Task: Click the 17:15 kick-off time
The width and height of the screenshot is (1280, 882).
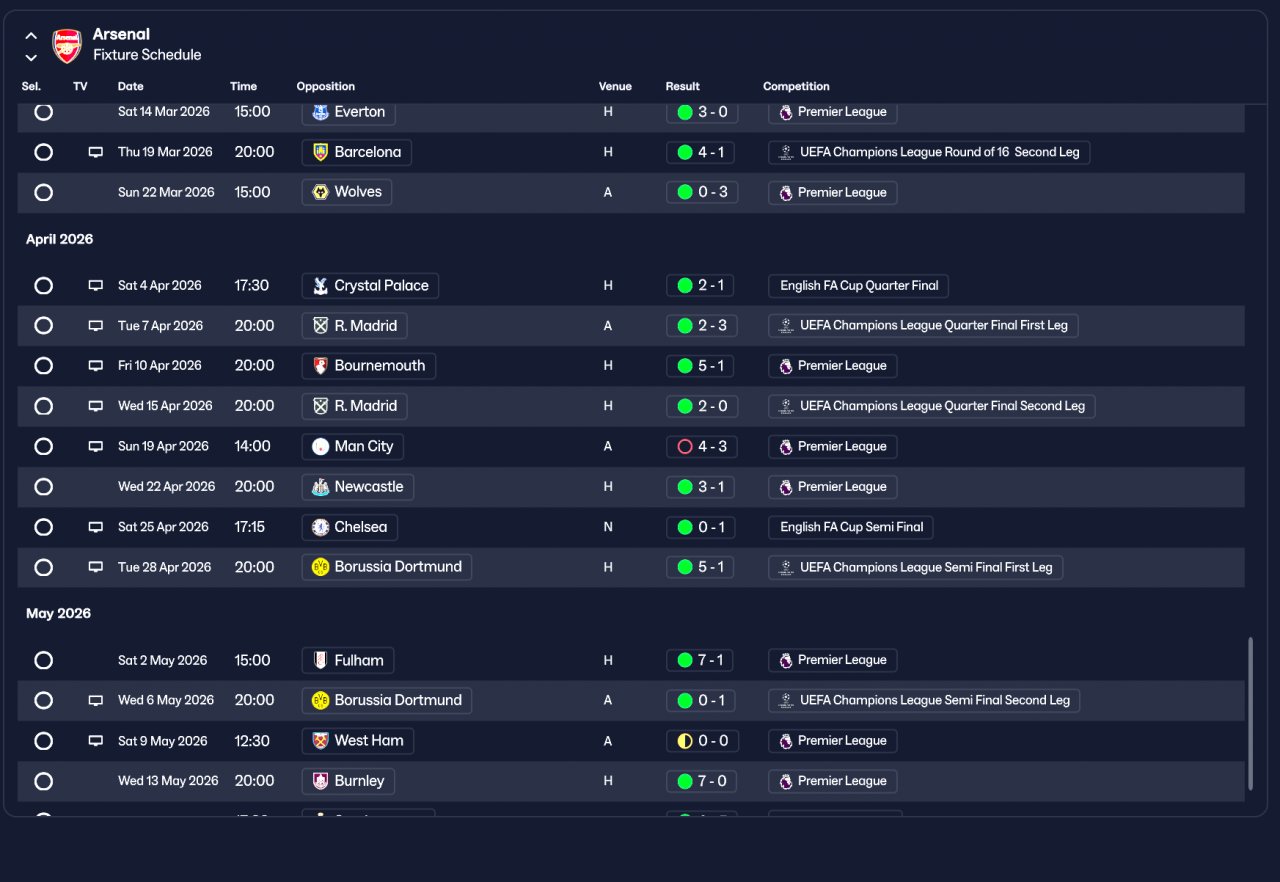Action: 250,527
